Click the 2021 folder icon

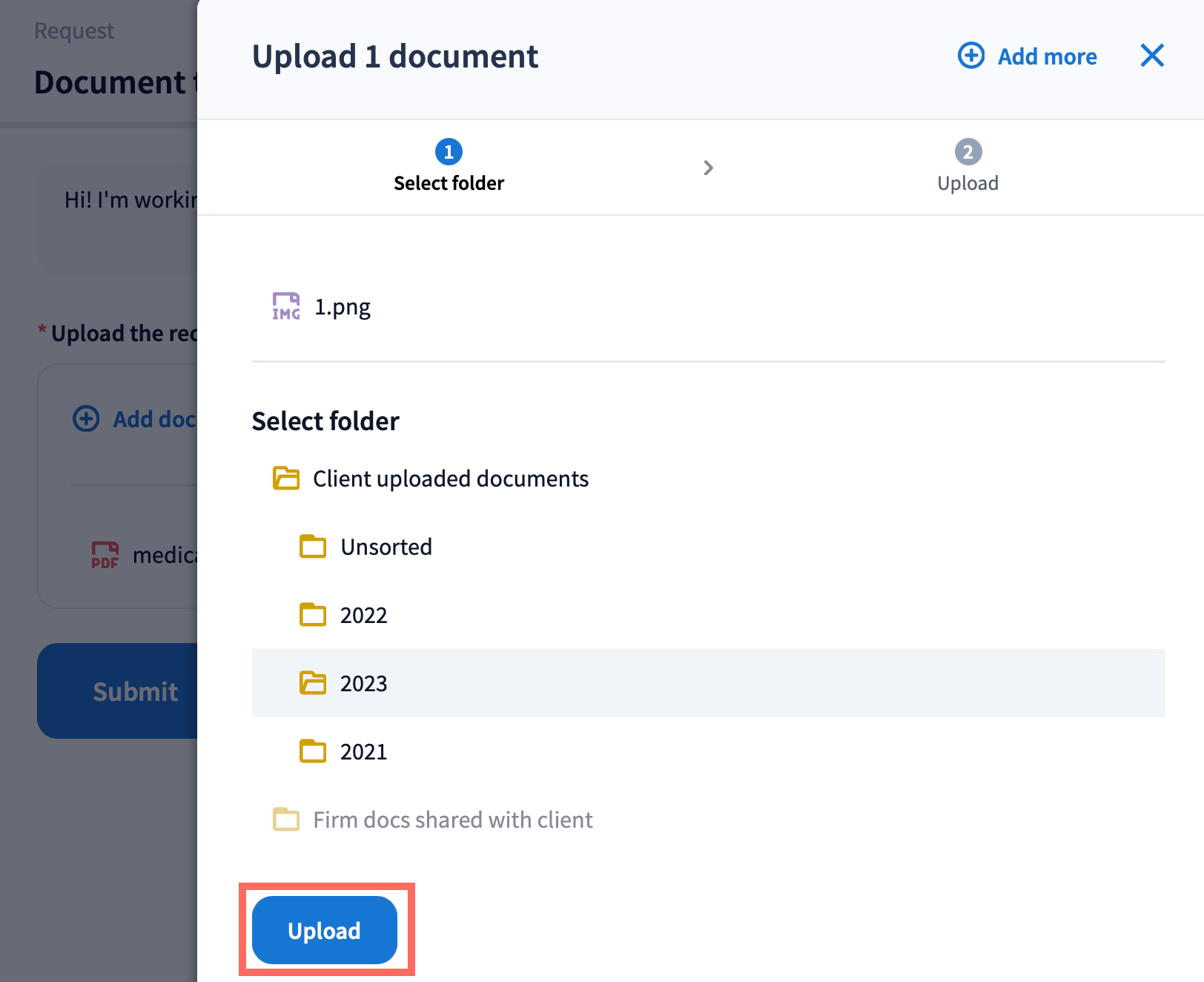313,751
